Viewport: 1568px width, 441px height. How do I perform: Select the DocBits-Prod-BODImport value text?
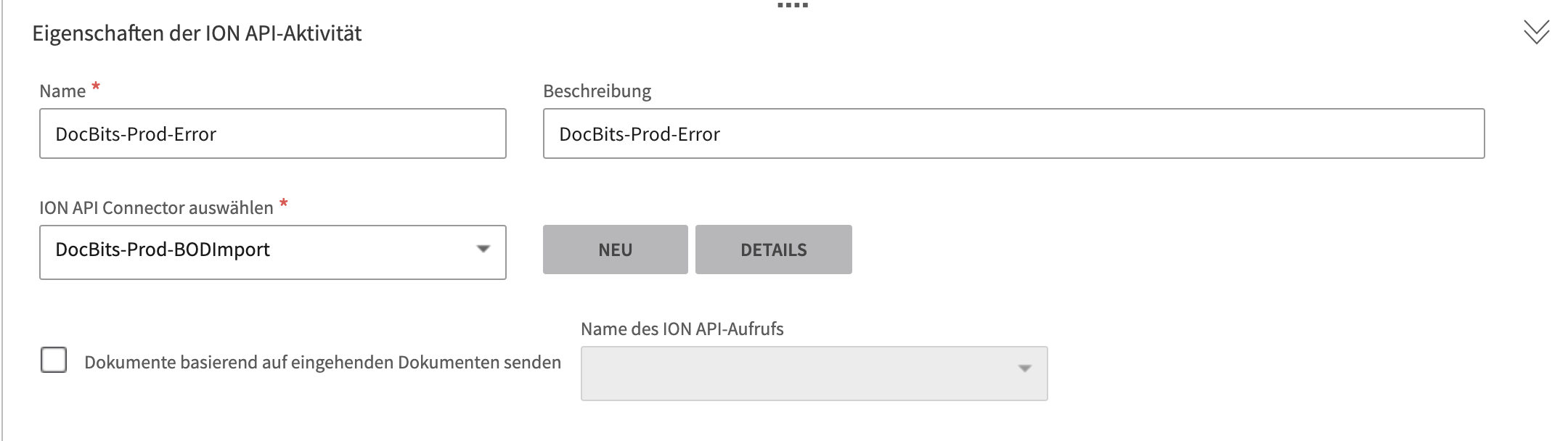tap(163, 250)
